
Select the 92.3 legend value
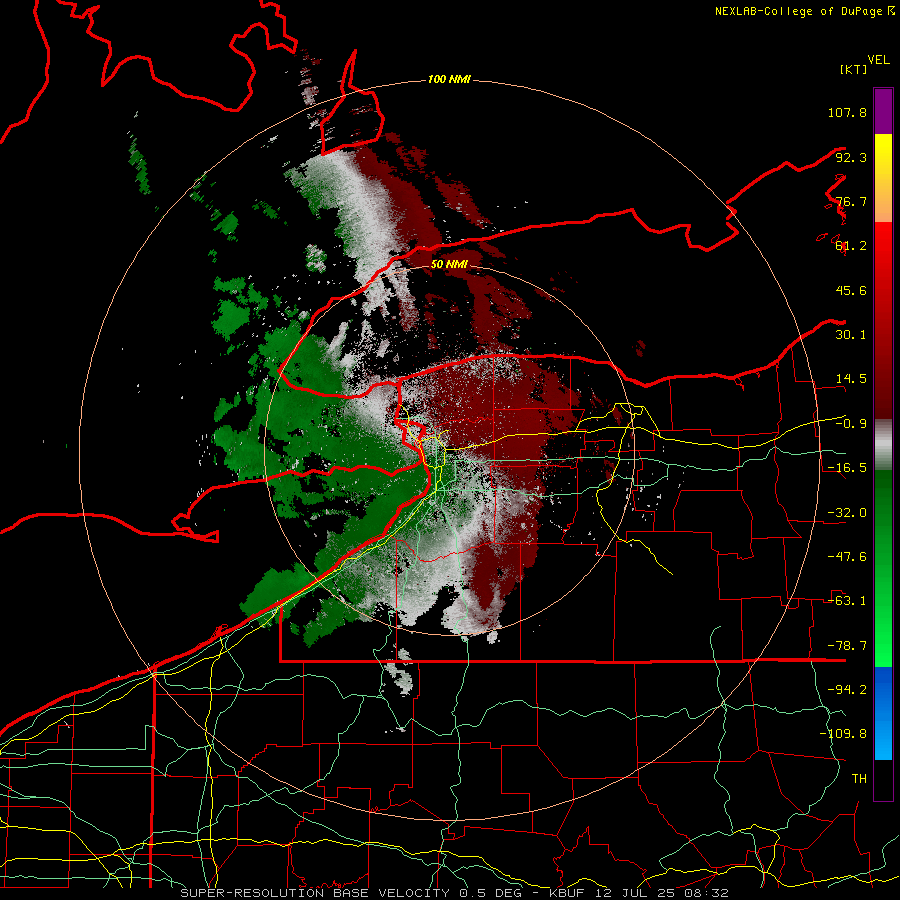coord(851,157)
